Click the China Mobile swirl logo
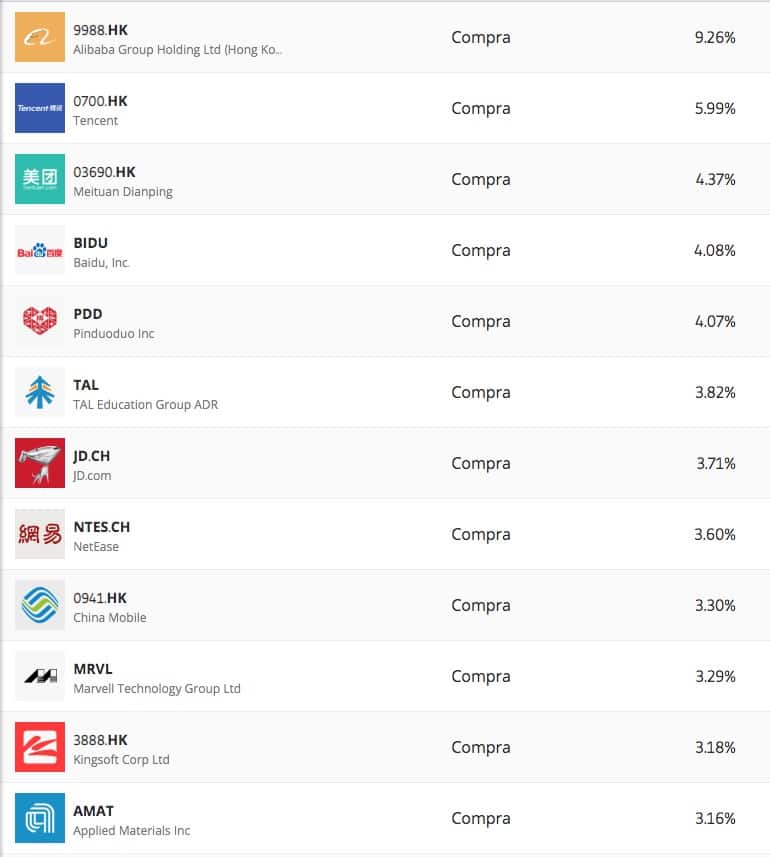Viewport: 770px width, 857px height. tap(40, 605)
